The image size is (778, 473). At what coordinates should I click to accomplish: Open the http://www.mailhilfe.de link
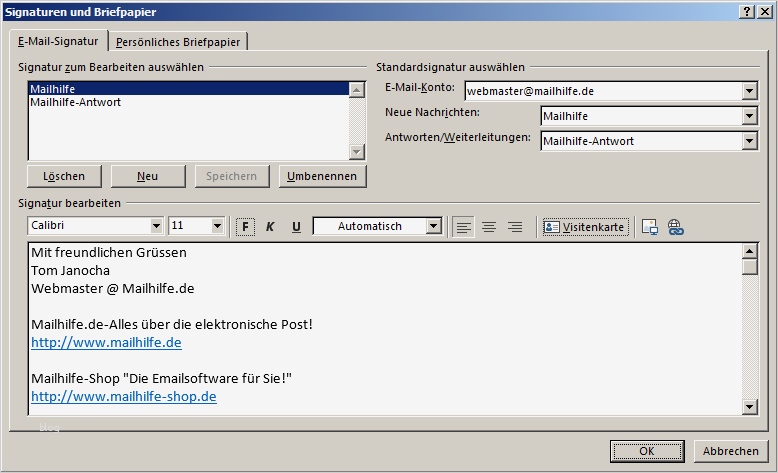tap(106, 342)
